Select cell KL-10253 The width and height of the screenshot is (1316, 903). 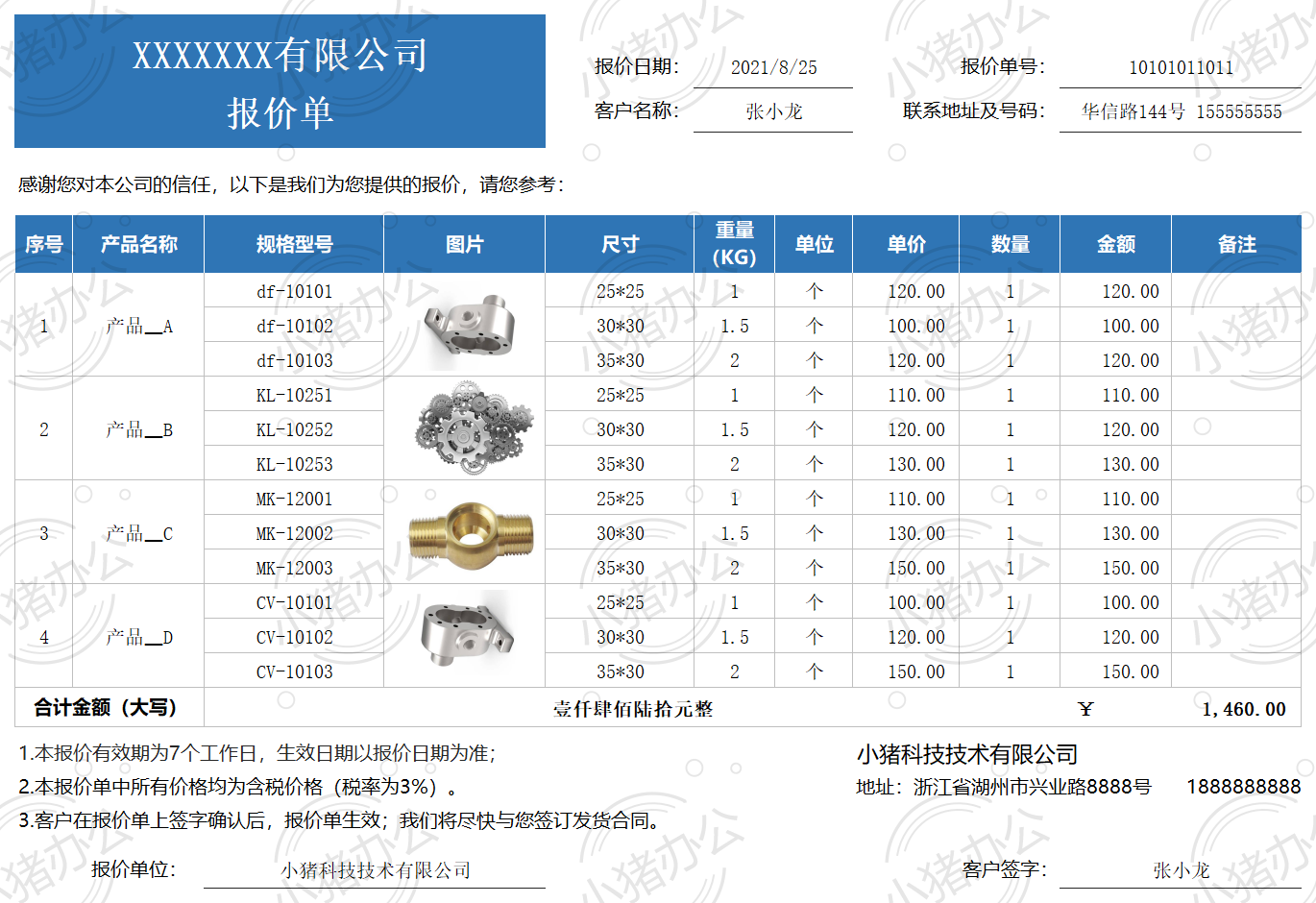(x=295, y=464)
